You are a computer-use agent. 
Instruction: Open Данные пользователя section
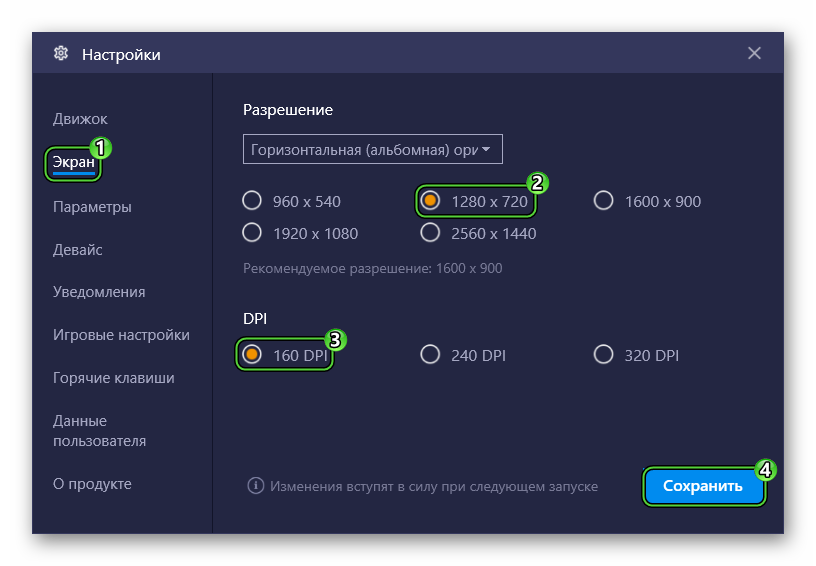click(99, 431)
